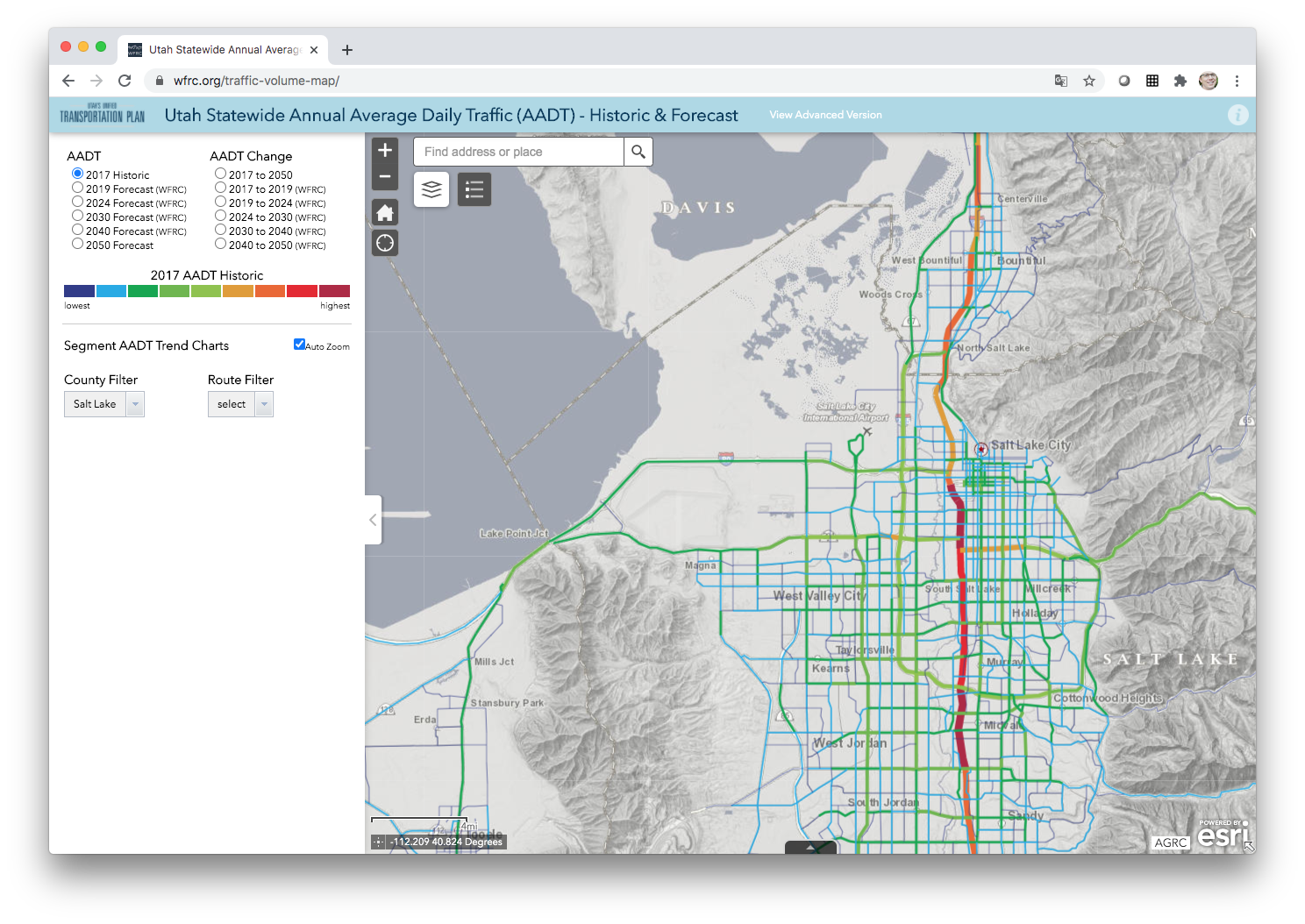The width and height of the screenshot is (1305, 924).
Task: Zoom in on the map
Action: coord(385,151)
